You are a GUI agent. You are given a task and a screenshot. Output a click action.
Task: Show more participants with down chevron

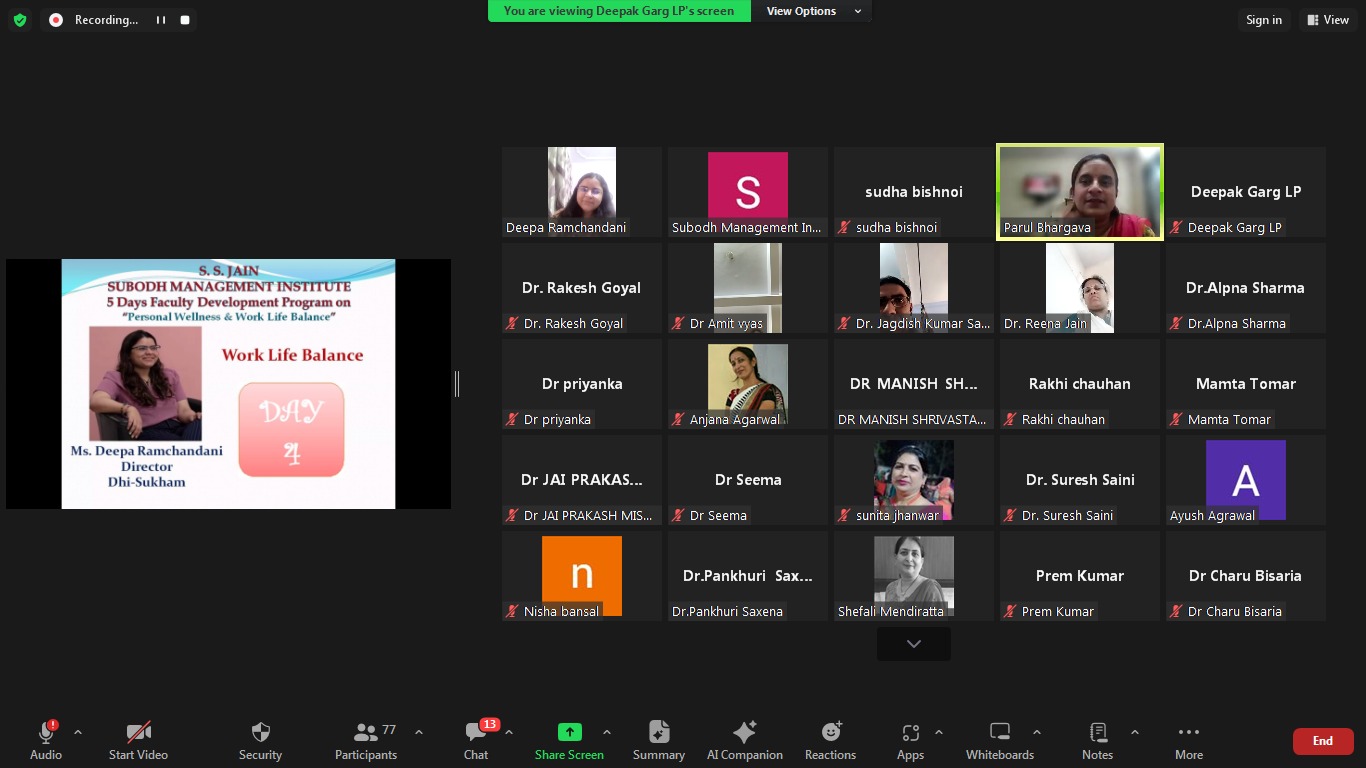[913, 644]
